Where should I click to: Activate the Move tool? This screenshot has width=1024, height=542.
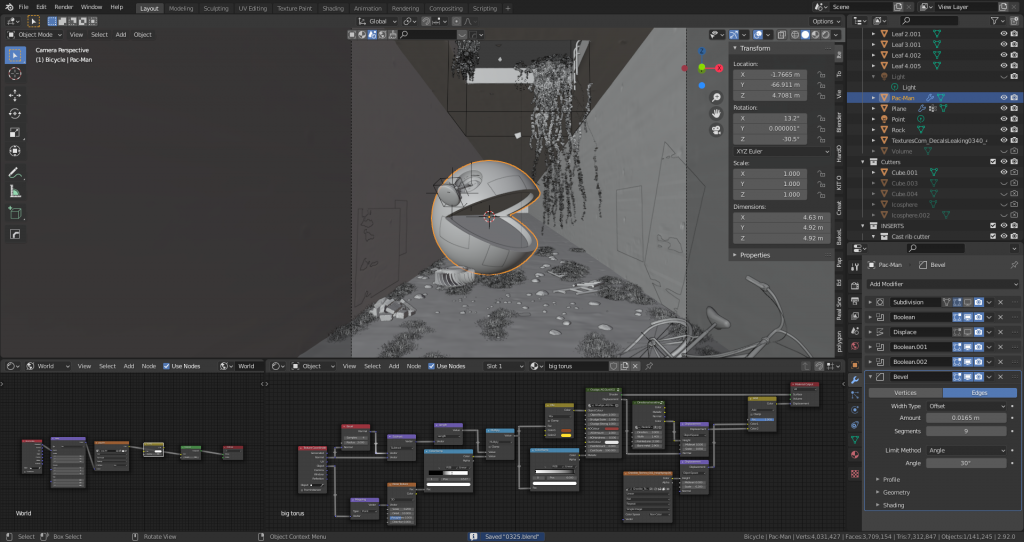coord(15,95)
